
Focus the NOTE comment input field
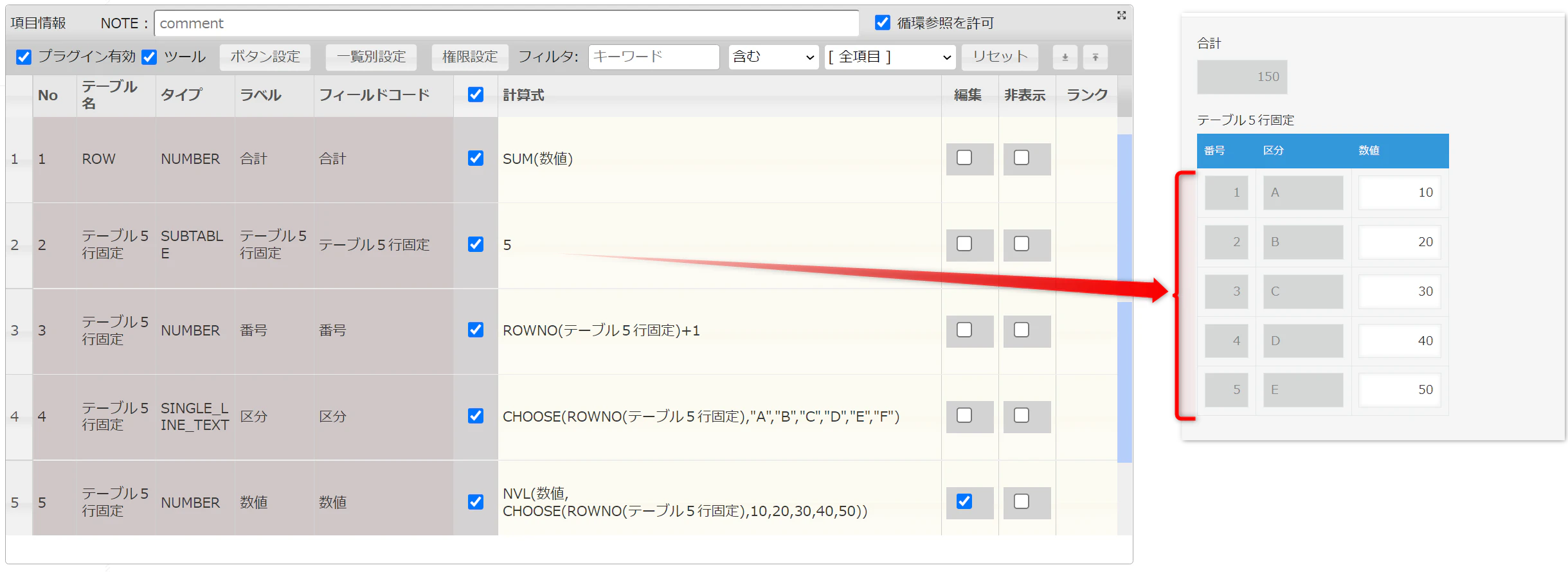(507, 23)
